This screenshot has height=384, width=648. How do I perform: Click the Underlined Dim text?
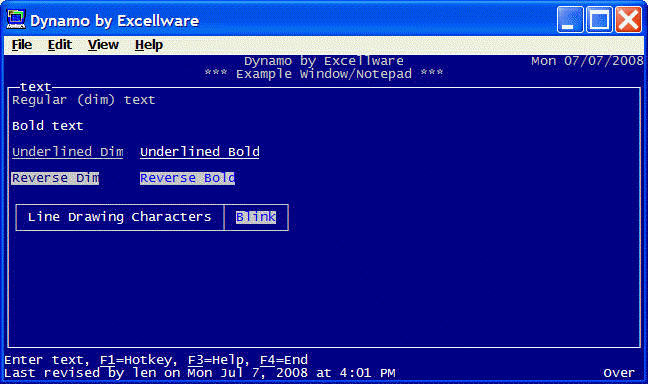[x=68, y=152]
